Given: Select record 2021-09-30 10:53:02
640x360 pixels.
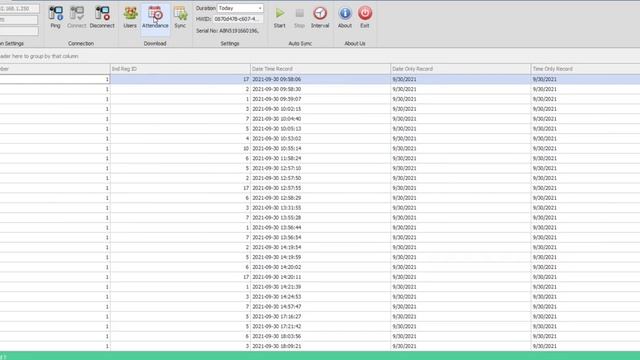Looking at the screenshot, I should tap(320, 139).
